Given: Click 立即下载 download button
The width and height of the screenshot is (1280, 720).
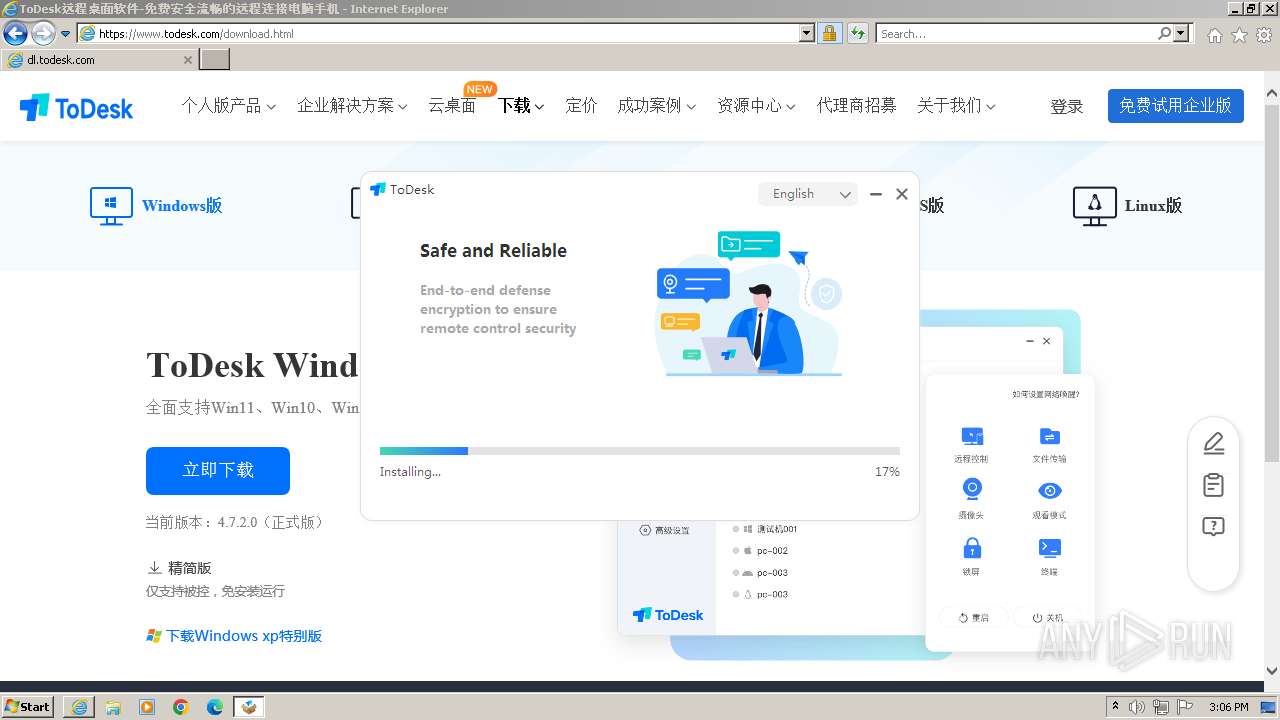Looking at the screenshot, I should [x=218, y=470].
